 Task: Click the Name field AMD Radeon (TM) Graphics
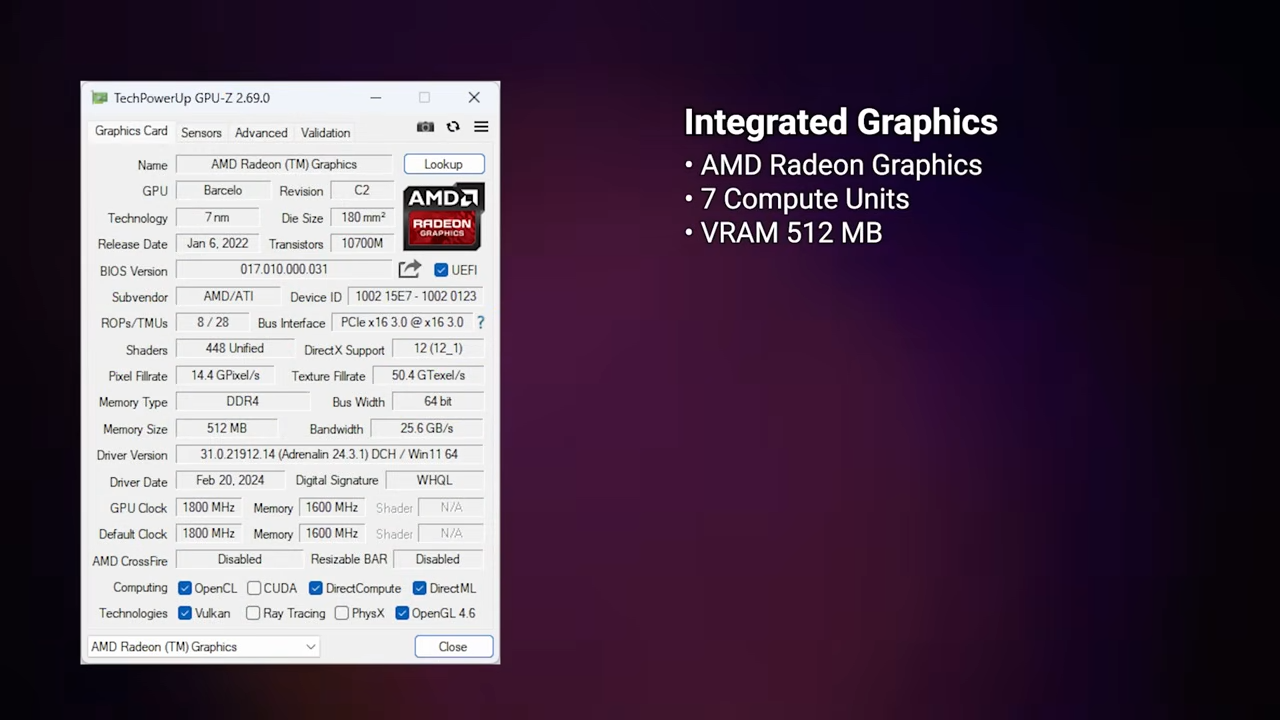coord(284,164)
